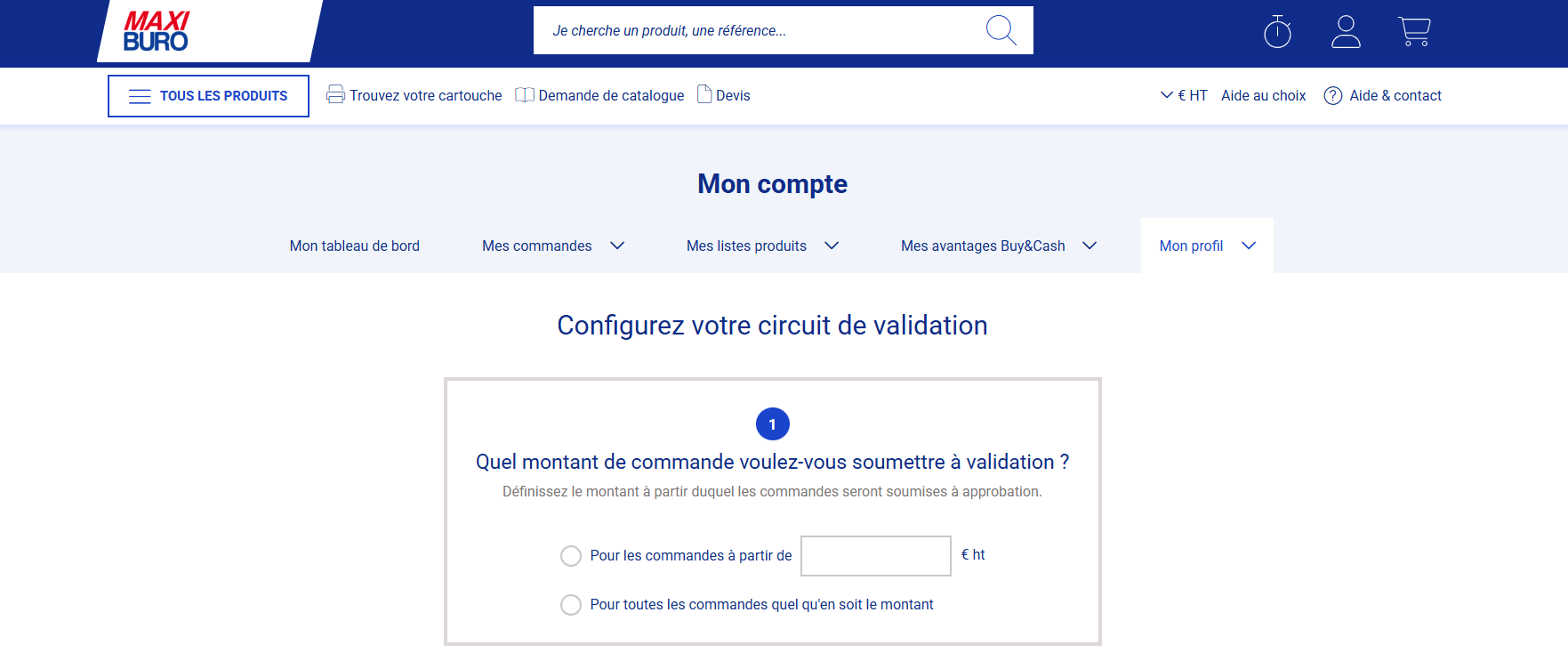Click the Devis document icon
The height and width of the screenshot is (669, 1568).
coord(704,94)
